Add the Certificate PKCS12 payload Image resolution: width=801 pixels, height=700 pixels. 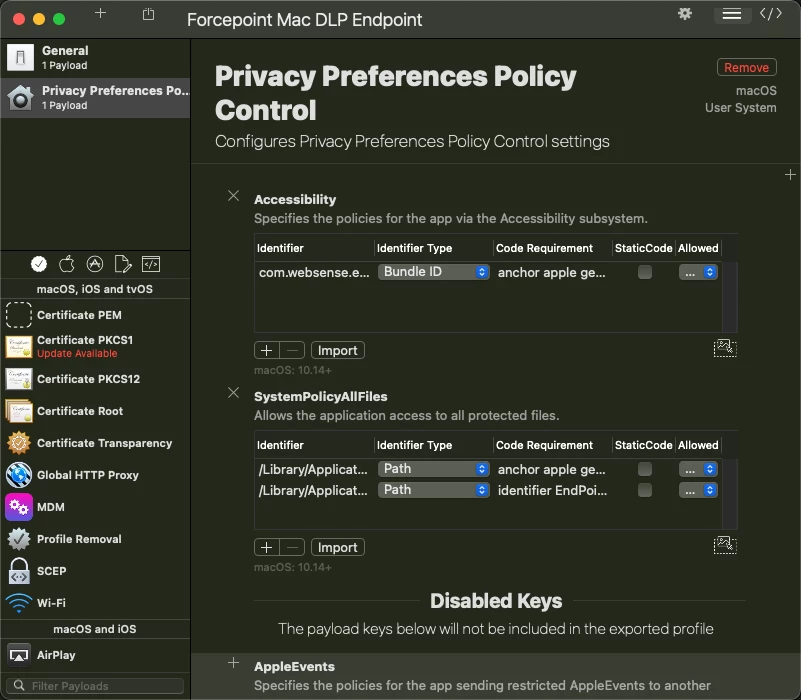95,379
